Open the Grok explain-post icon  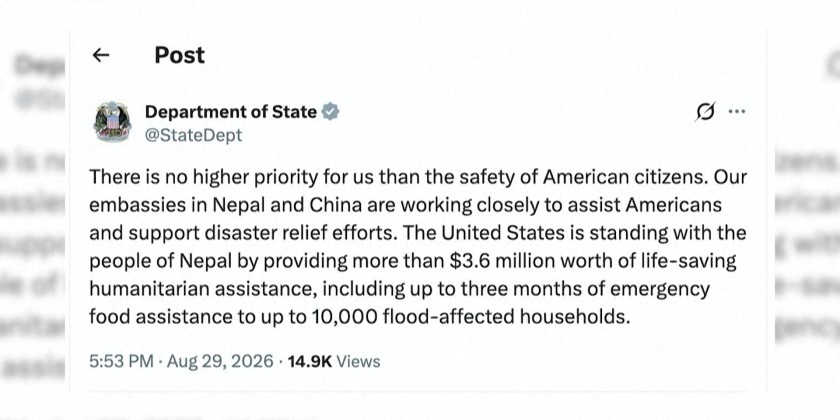[705, 111]
